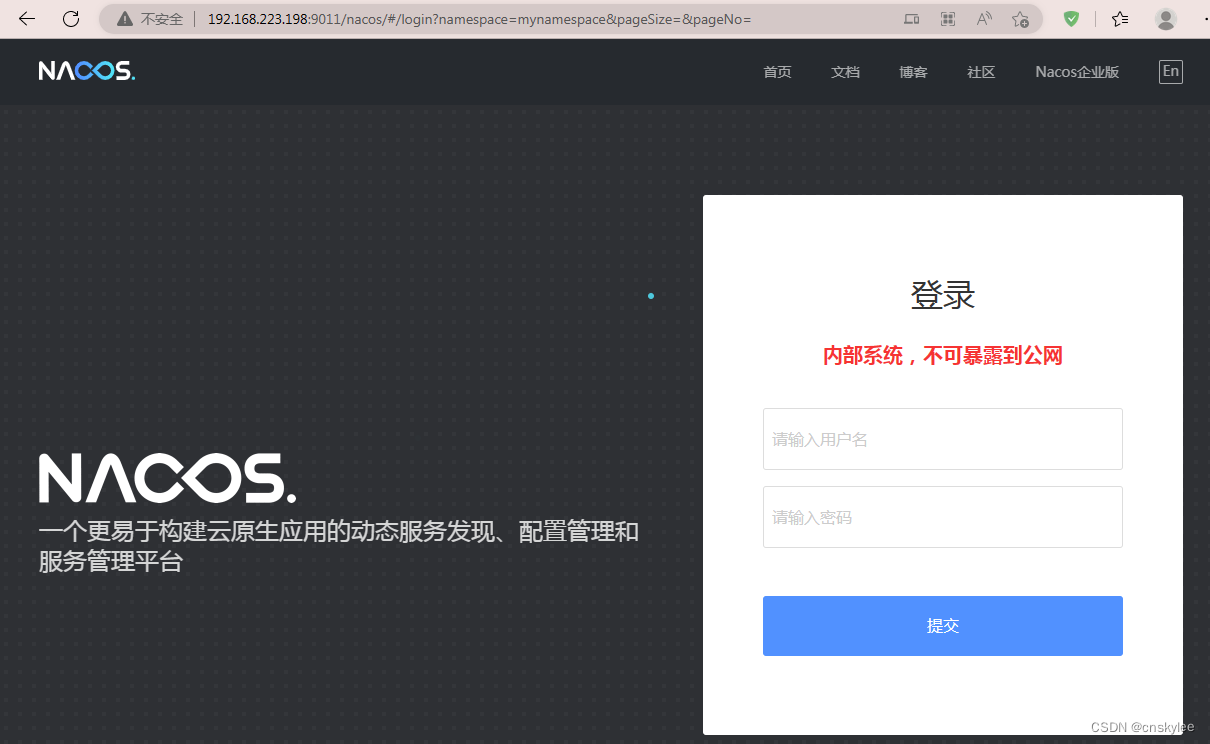Open the 文档 menu item
1210x744 pixels.
[845, 72]
